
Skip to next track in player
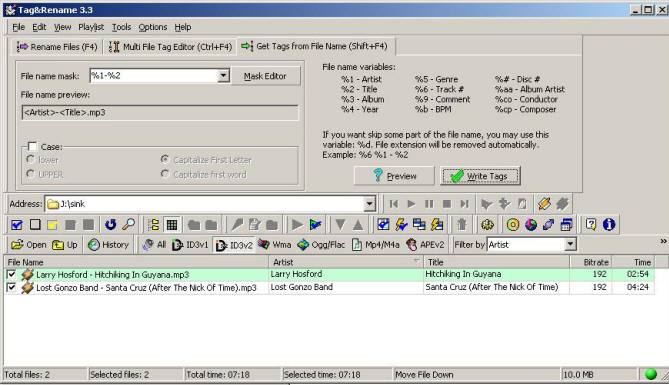(465, 204)
